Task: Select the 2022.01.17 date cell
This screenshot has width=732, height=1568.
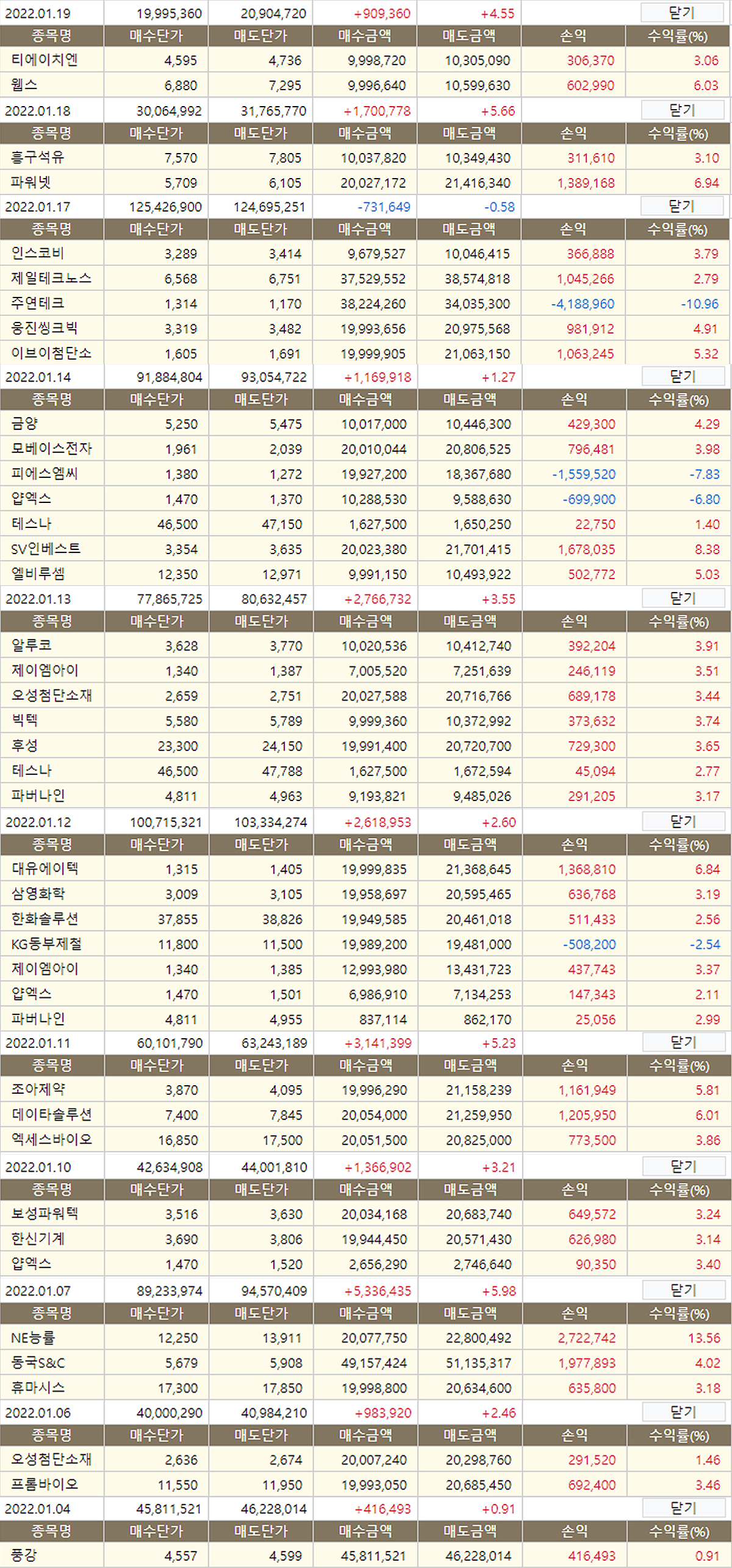Action: 38,207
